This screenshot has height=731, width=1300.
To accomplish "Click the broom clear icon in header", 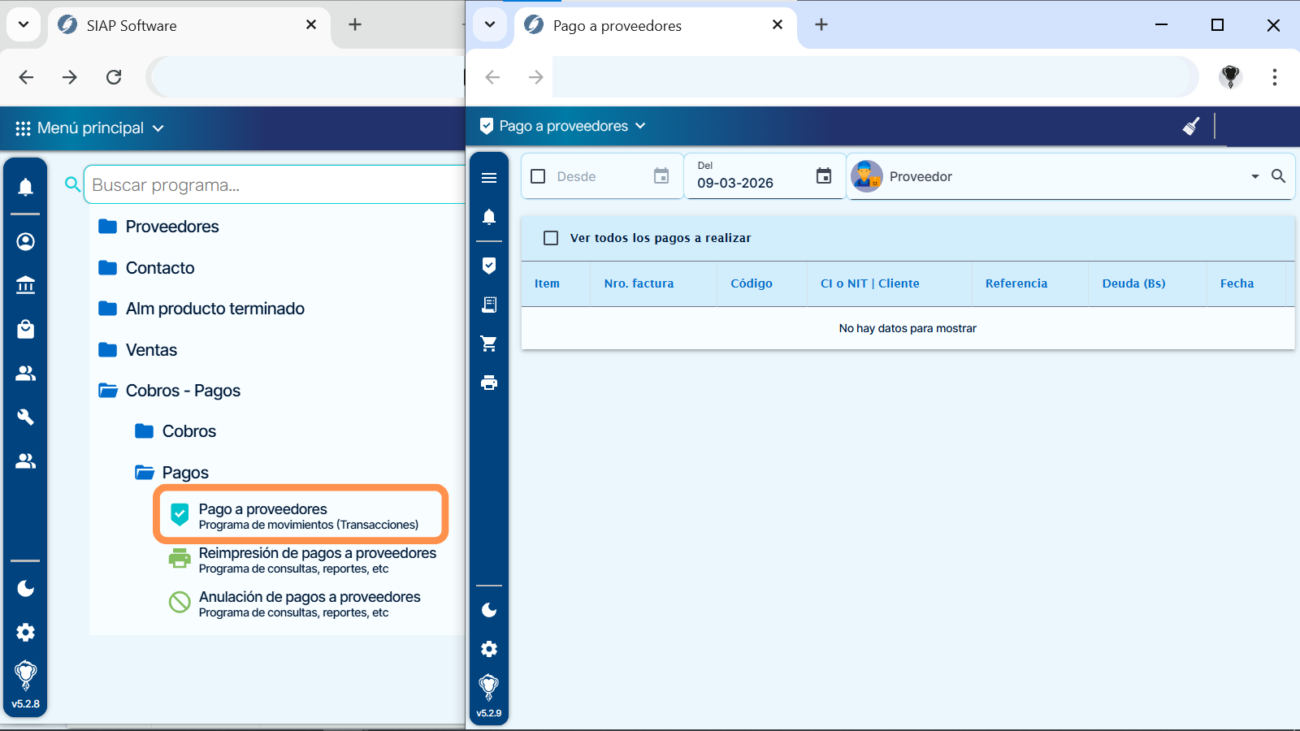I will point(1190,126).
